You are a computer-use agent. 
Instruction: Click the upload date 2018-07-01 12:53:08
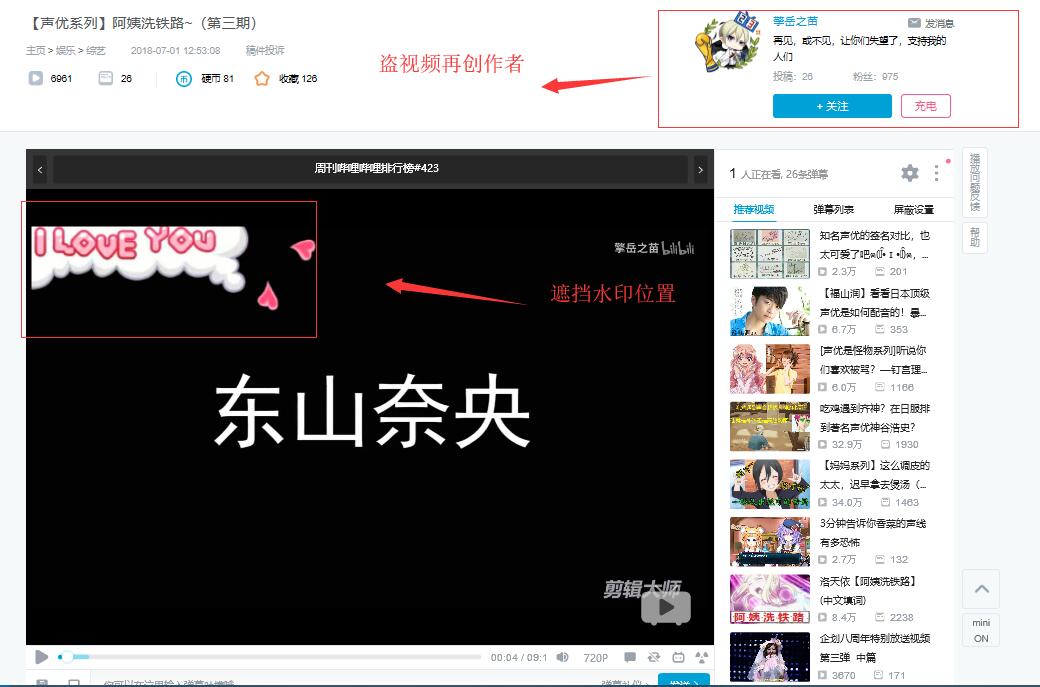[176, 50]
